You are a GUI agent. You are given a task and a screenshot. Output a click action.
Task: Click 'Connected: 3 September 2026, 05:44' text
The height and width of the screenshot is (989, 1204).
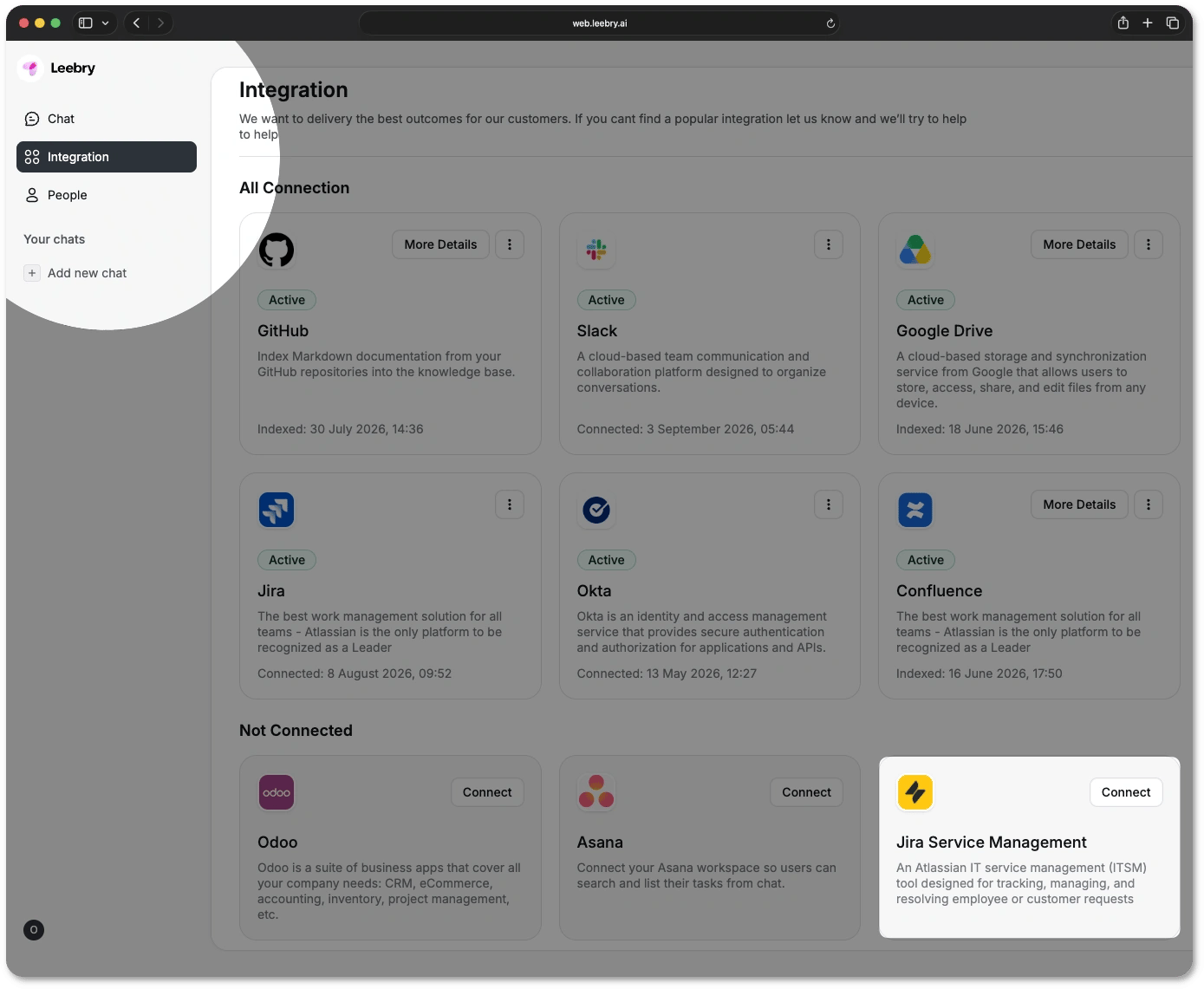coord(686,429)
